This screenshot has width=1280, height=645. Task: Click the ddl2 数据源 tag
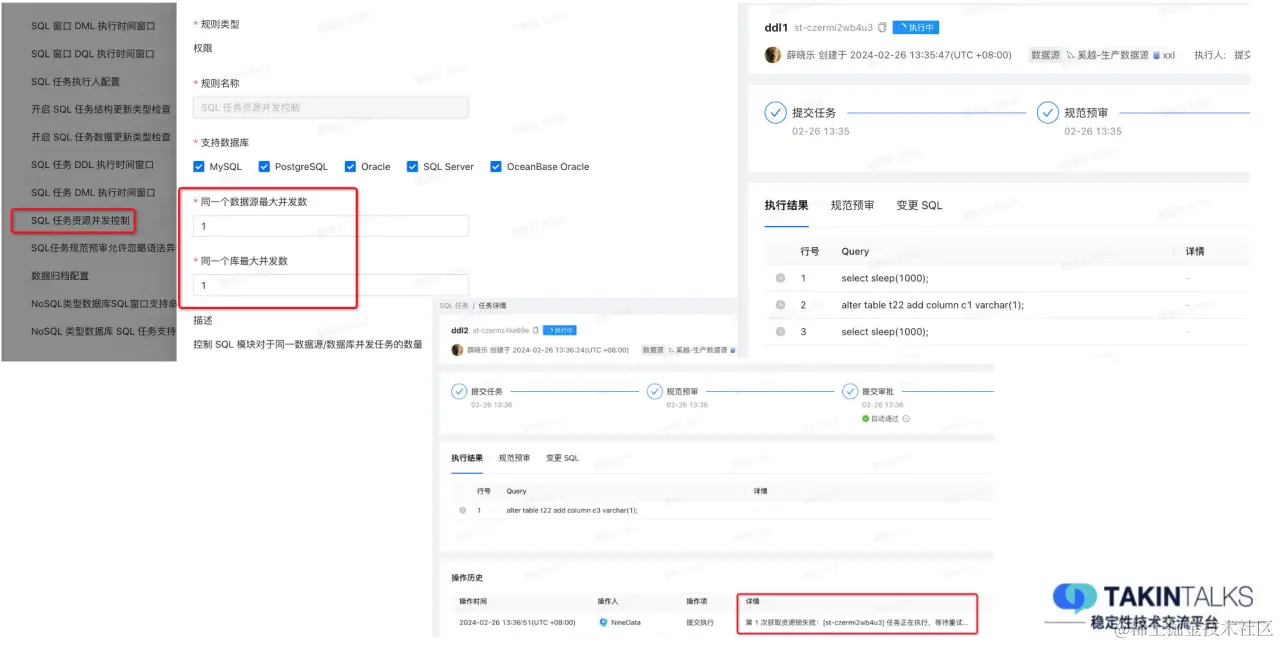click(x=652, y=350)
